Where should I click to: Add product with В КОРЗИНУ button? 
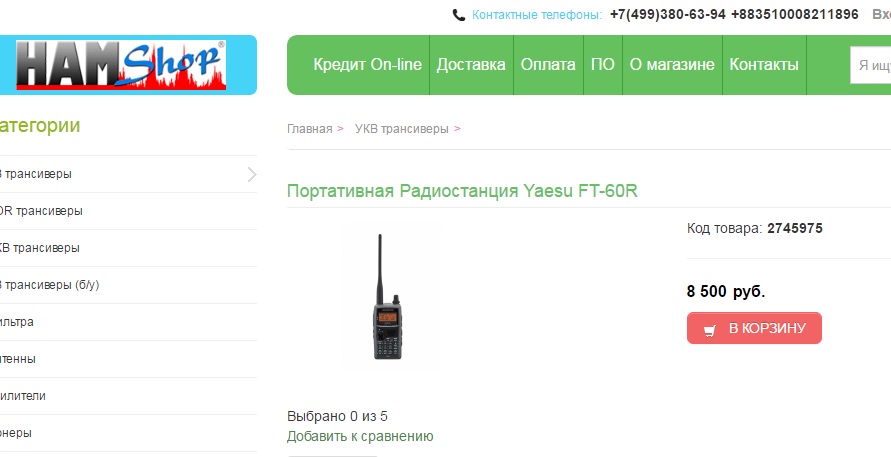click(x=754, y=328)
